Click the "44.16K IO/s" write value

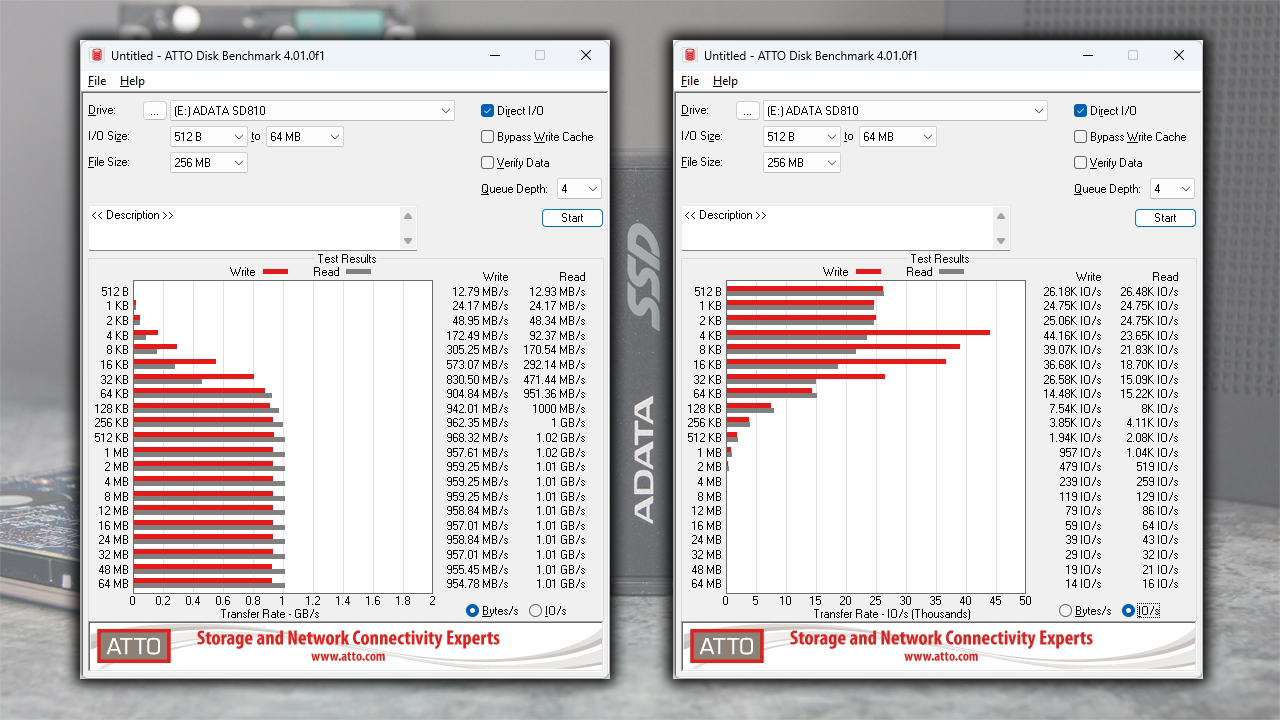pos(1072,335)
